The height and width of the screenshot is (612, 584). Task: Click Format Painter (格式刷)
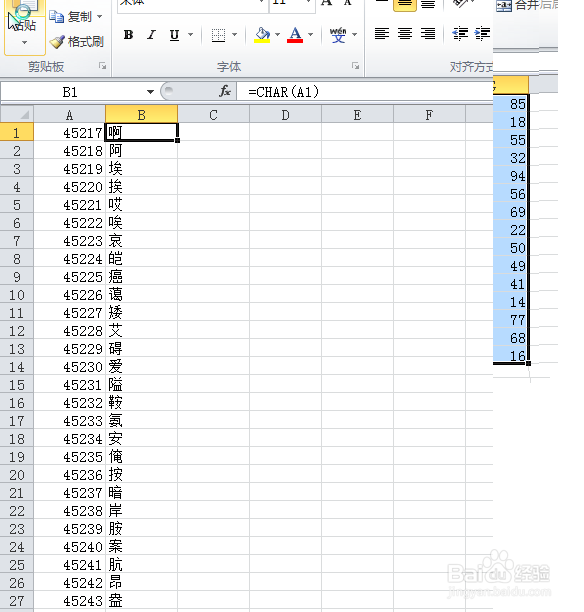(77, 41)
